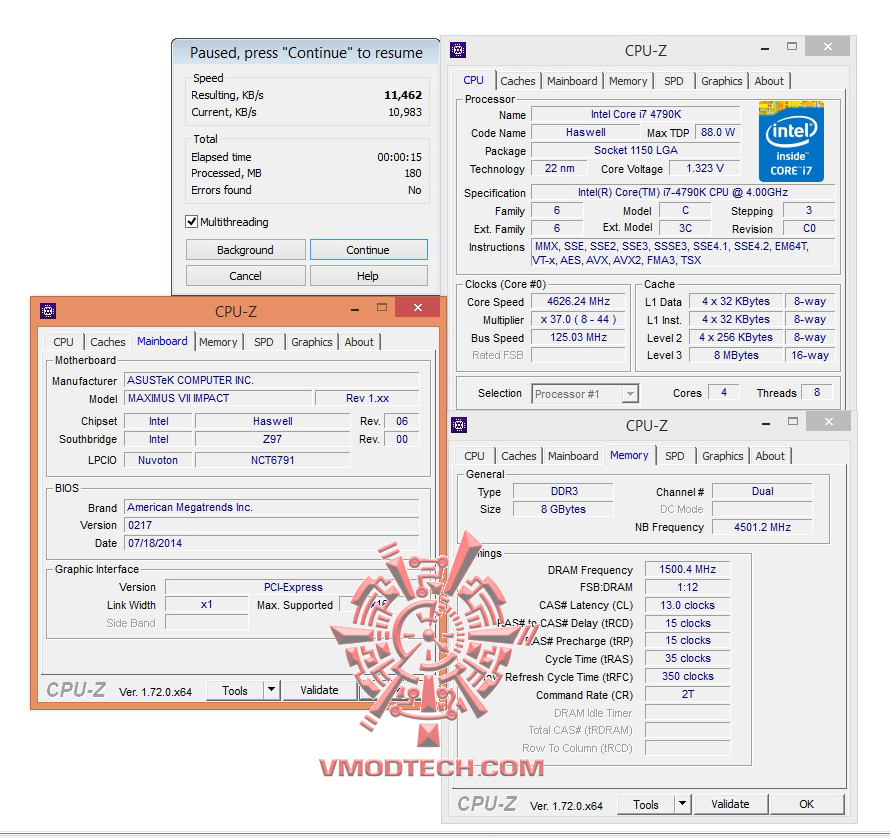Image resolution: width=890 pixels, height=838 pixels.
Task: Click the Level 3 cache 8 MBytes value
Action: coord(736,355)
